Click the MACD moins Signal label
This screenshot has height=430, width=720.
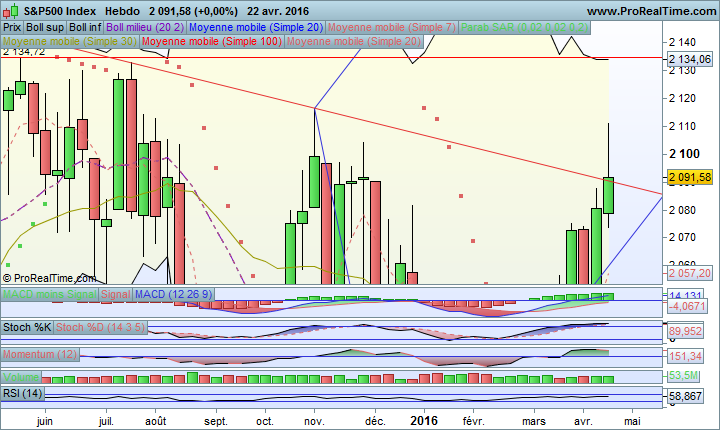tap(50, 294)
